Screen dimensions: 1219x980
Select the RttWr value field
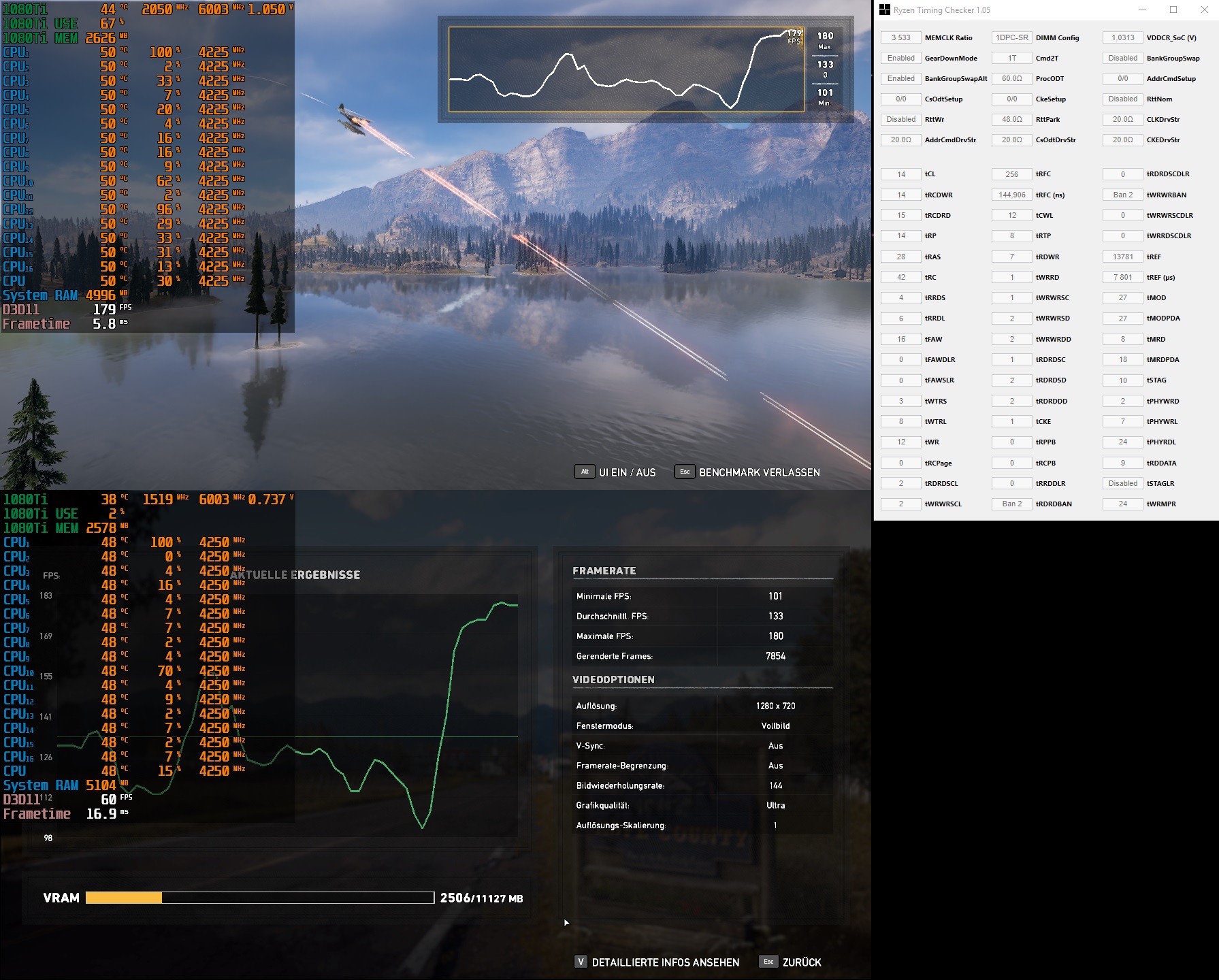pos(901,119)
